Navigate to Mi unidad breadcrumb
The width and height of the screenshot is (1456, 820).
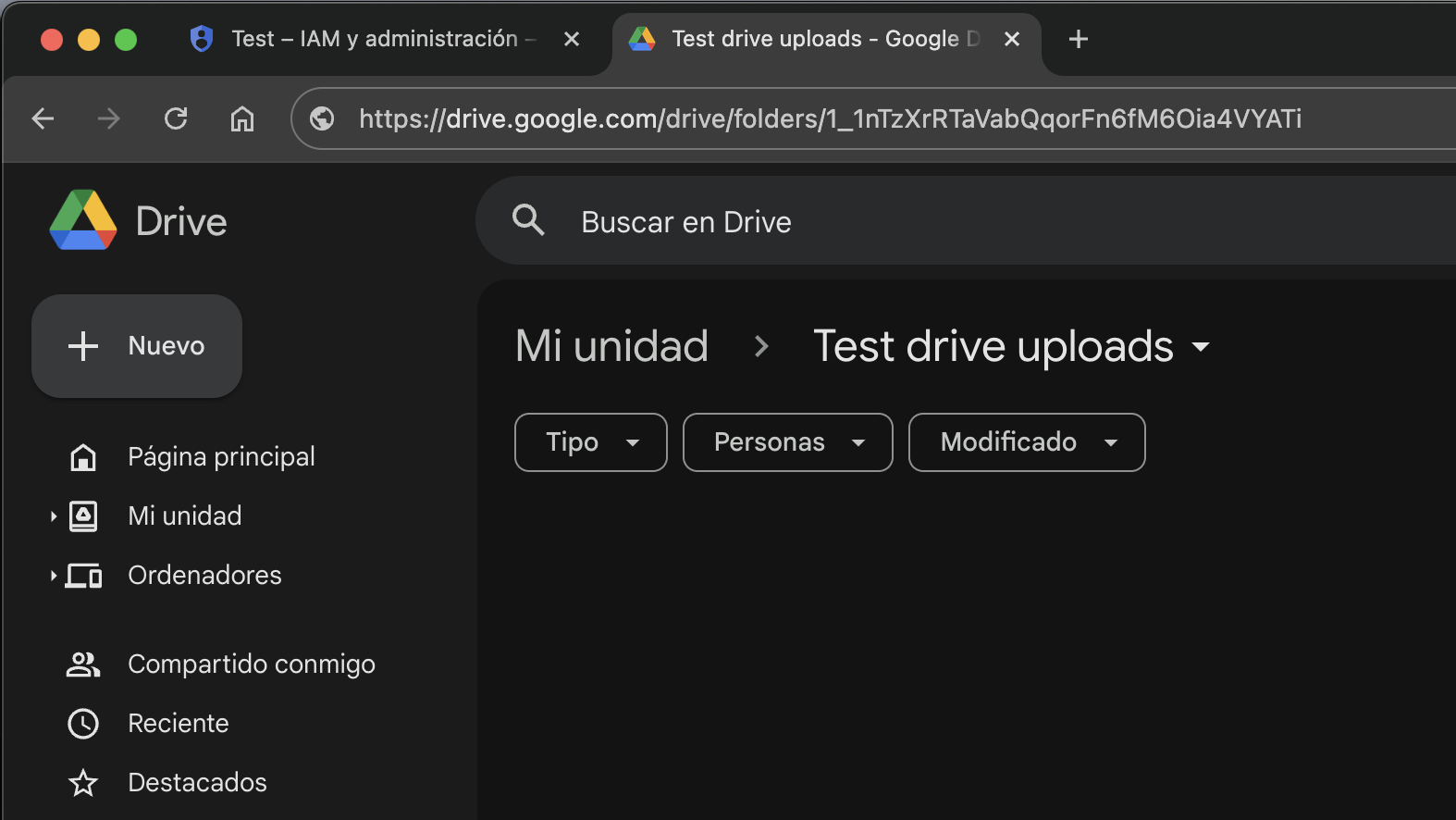pyautogui.click(x=611, y=346)
